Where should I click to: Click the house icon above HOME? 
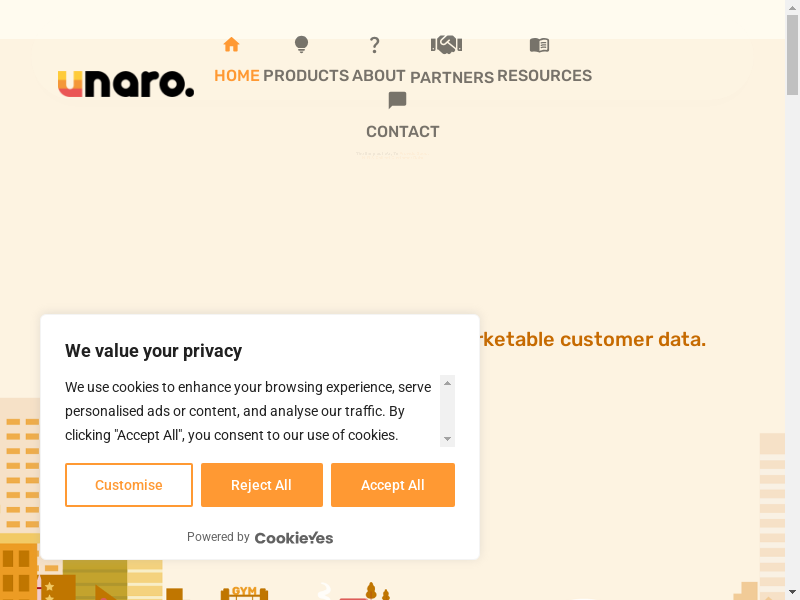click(x=231, y=45)
